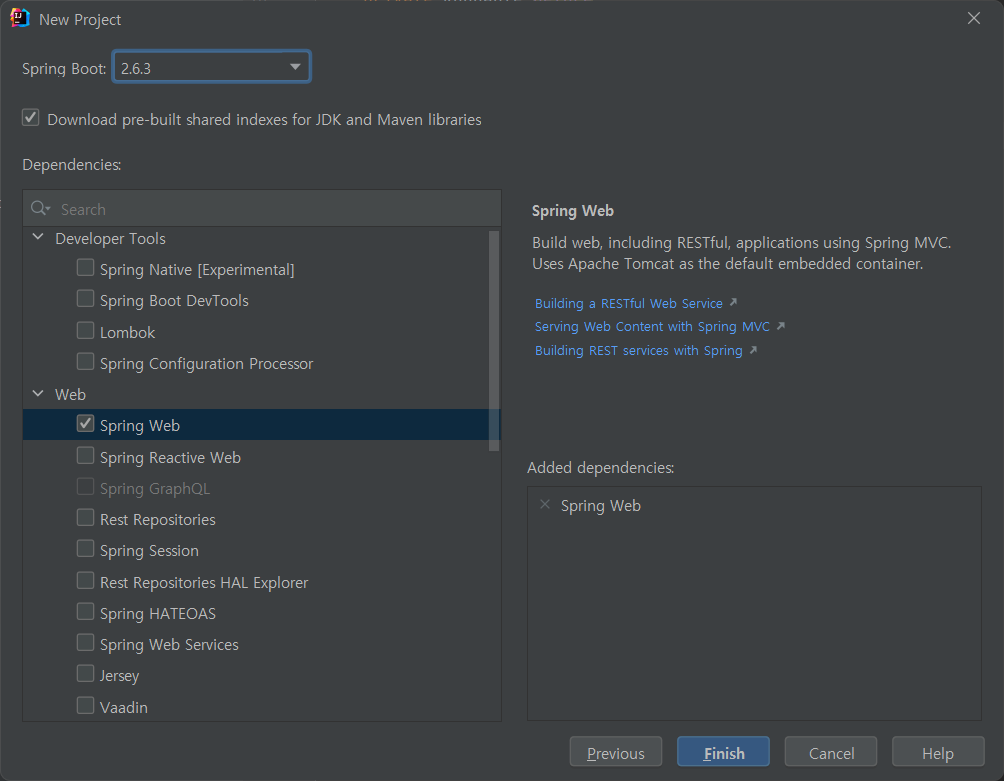Select the Lombok row label

(x=127, y=332)
